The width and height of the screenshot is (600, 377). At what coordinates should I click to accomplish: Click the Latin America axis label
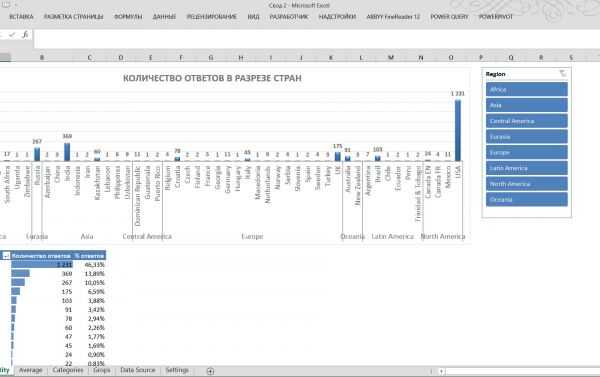coord(393,237)
